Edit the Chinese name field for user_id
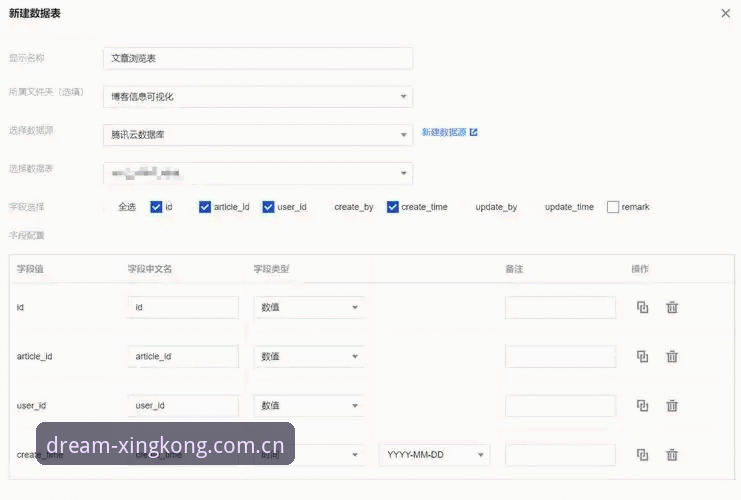The height and width of the screenshot is (500, 741). point(183,405)
